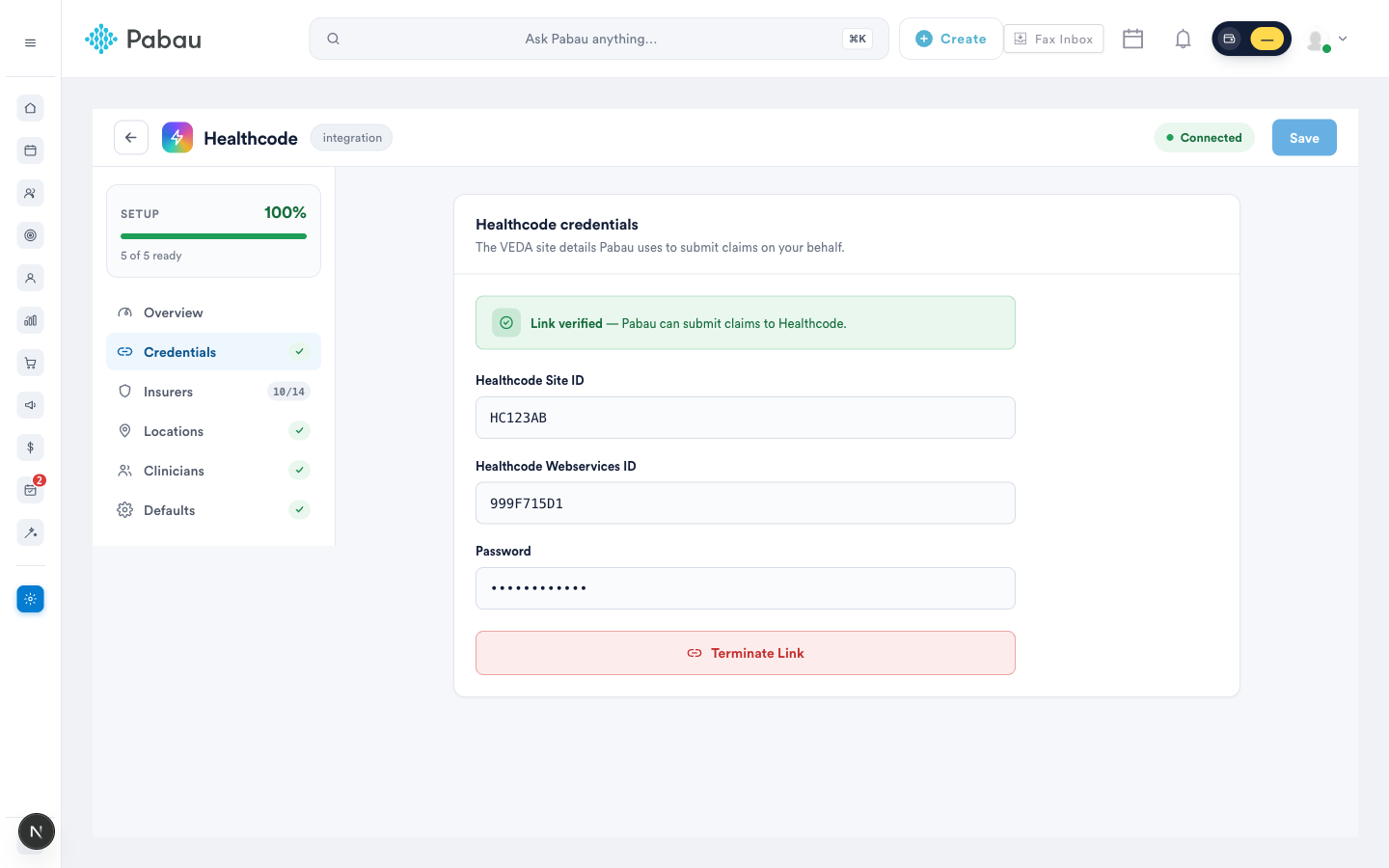1389x868 pixels.
Task: Click the Link verified check icon
Action: [x=506, y=323]
